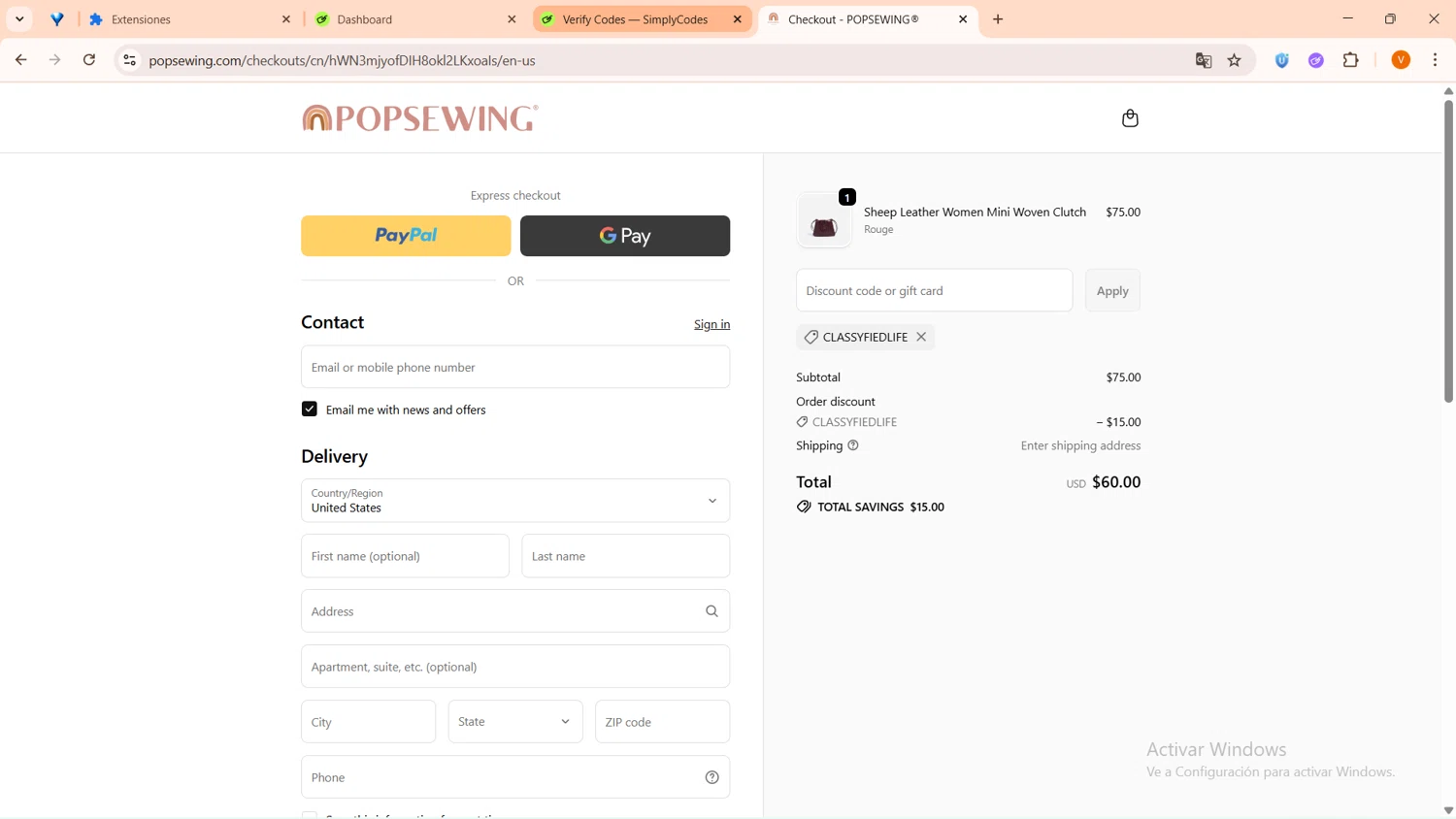Screen dimensions: 1456x819
Task: Click the browser forward arrow
Action: [55, 60]
